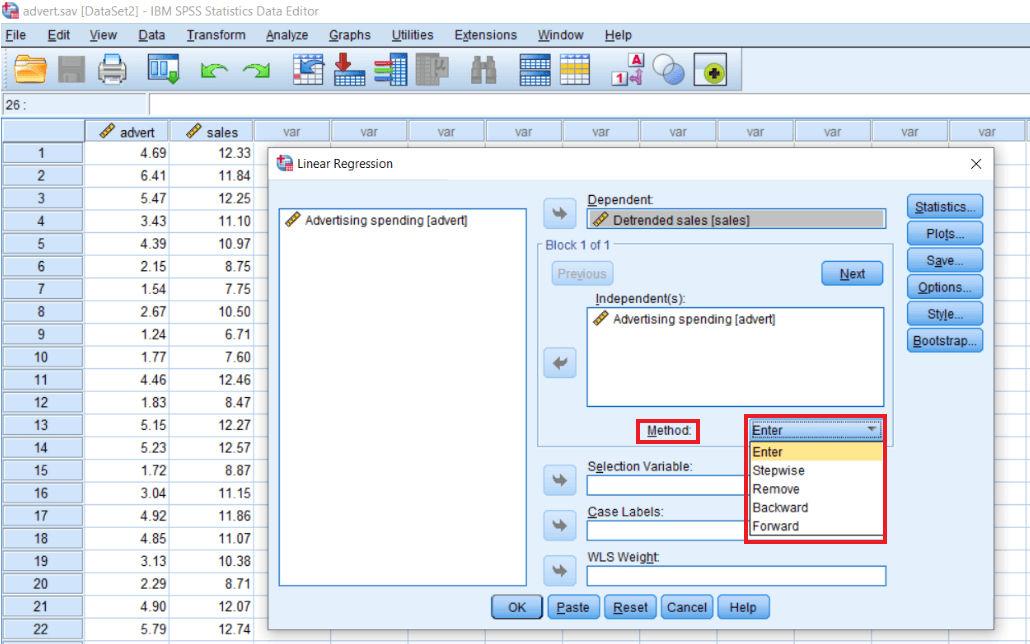Click the Paste button
The image size is (1030, 644).
click(573, 607)
